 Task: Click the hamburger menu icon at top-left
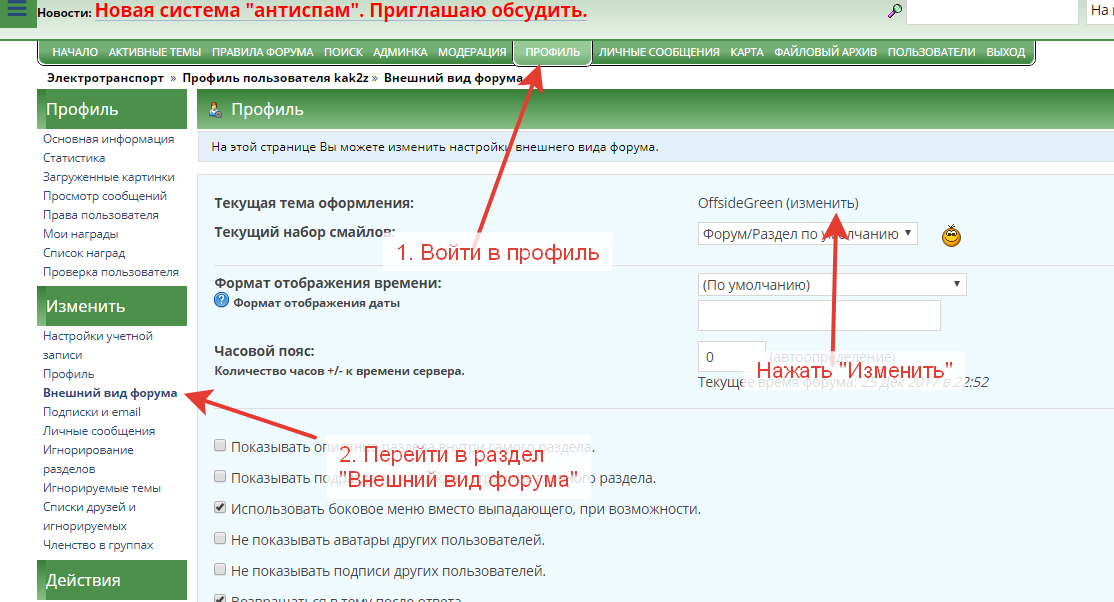(x=17, y=11)
